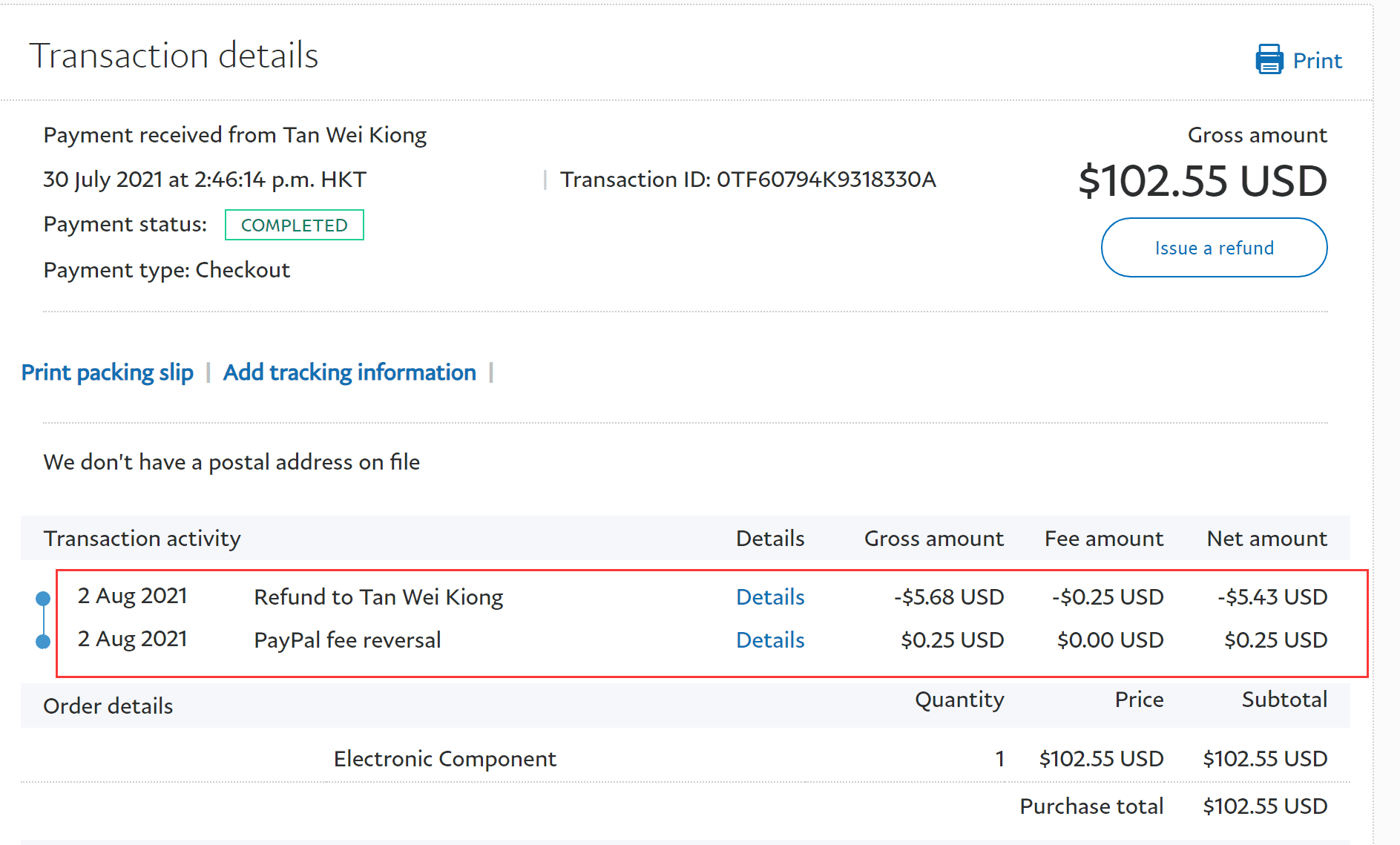The width and height of the screenshot is (1400, 845).
Task: Click the -$5.43 USD net refund amount
Action: [1272, 597]
